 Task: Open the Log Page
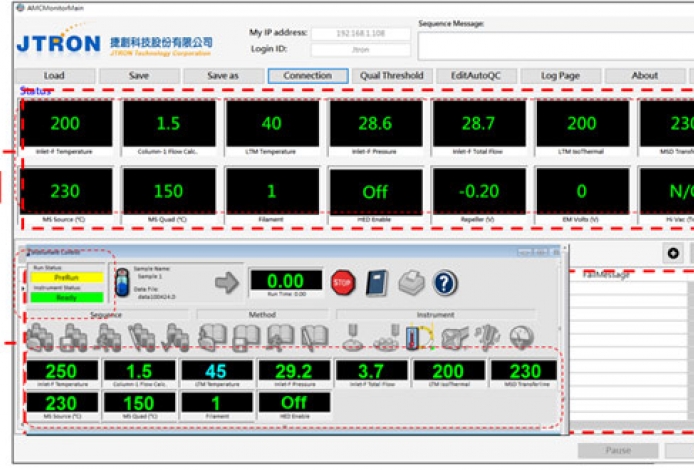[x=560, y=75]
